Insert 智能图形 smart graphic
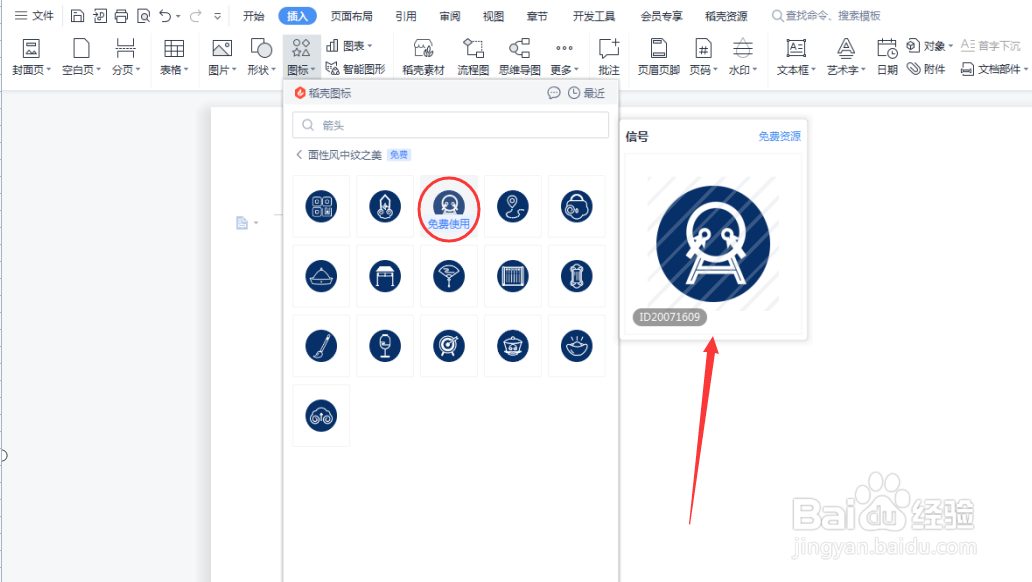 click(x=355, y=68)
